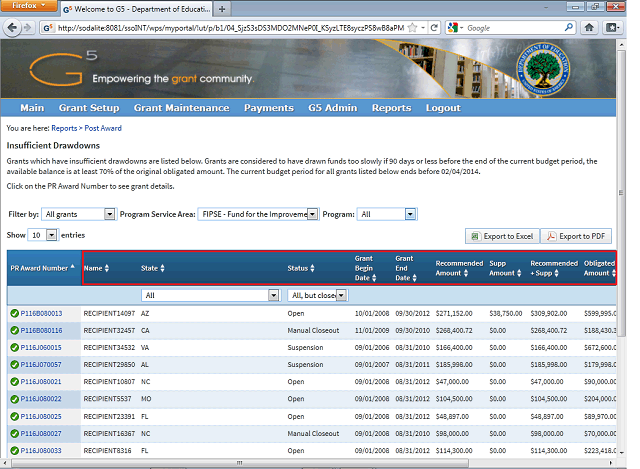The height and width of the screenshot is (469, 640).
Task: Click the green check icon beside P116J080027
Action: point(14,433)
